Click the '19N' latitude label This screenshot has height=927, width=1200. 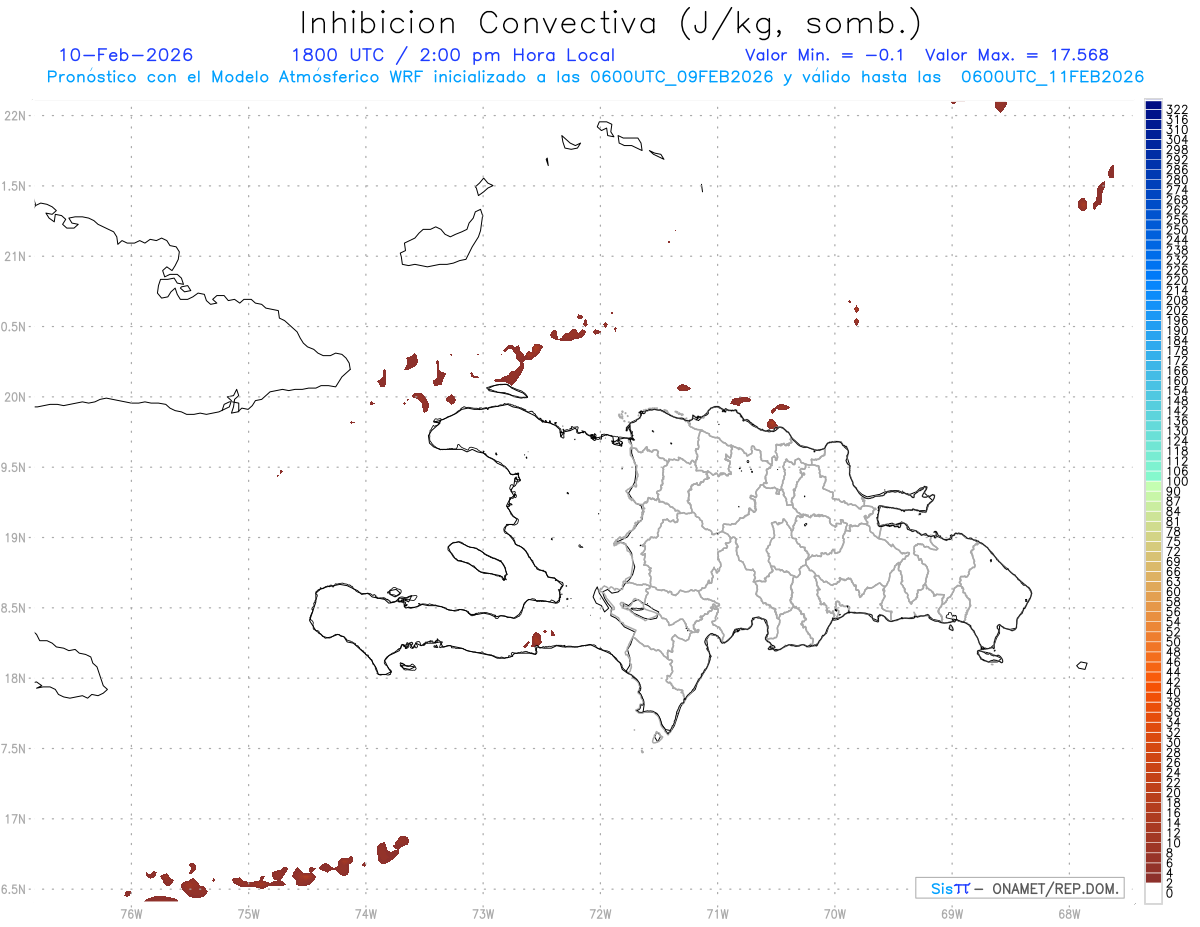pyautogui.click(x=15, y=537)
